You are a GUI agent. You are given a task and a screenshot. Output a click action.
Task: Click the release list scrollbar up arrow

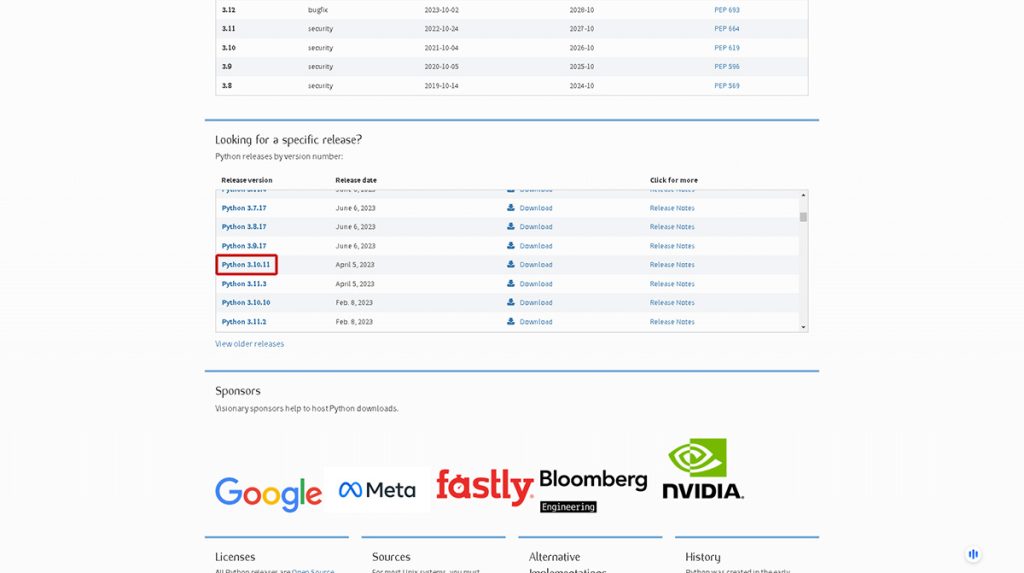(x=803, y=194)
